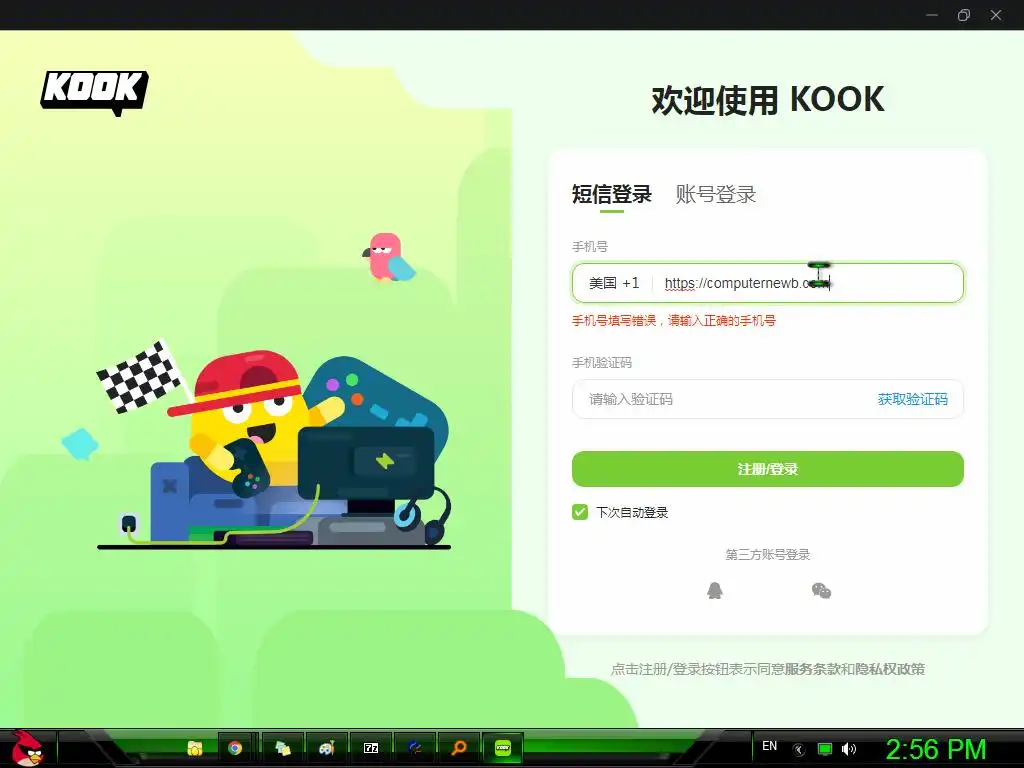This screenshot has height=768, width=1024.
Task: Log in with the QQ penguin icon
Action: (x=715, y=590)
